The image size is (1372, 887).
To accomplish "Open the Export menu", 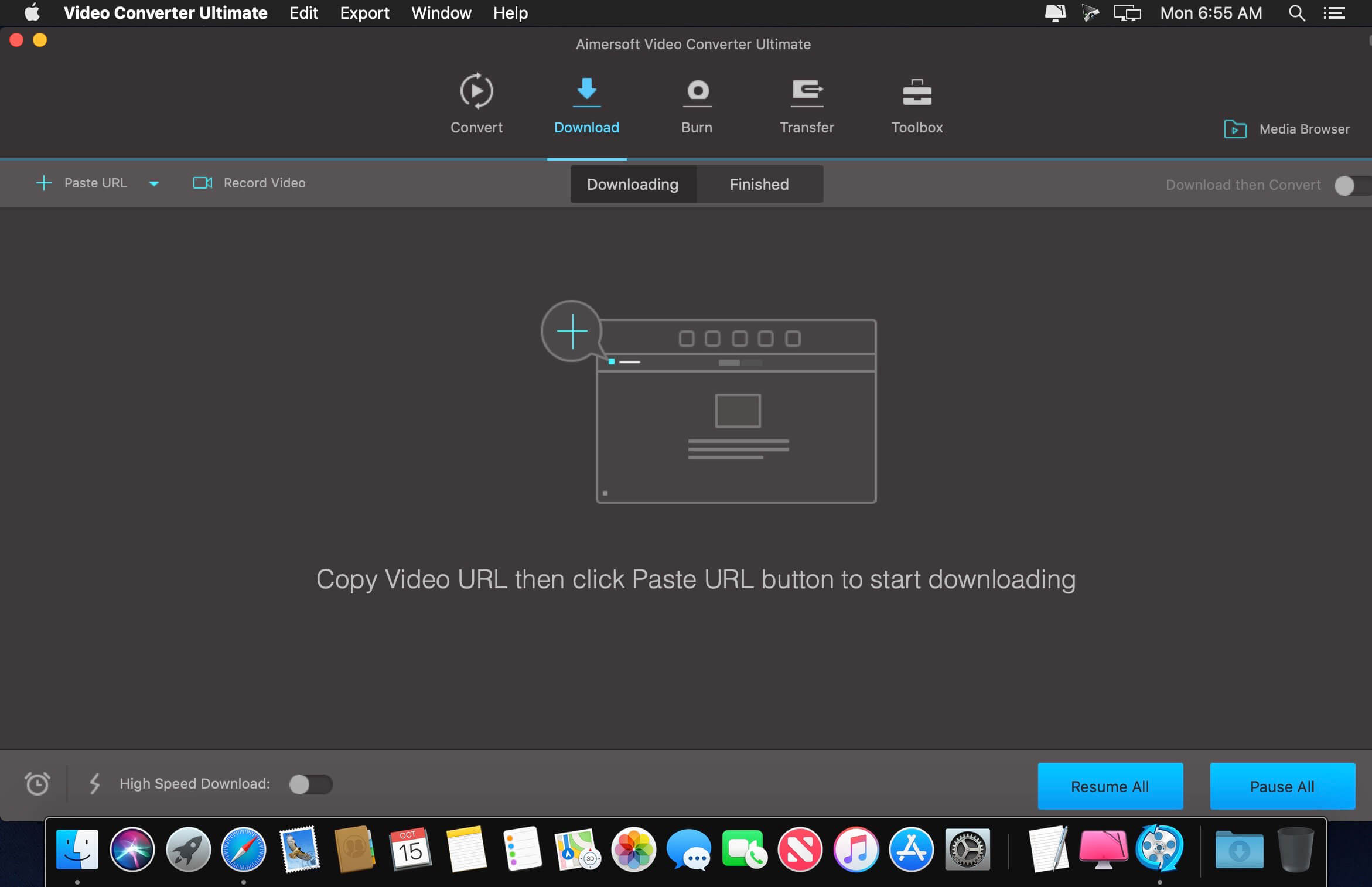I will pyautogui.click(x=364, y=13).
